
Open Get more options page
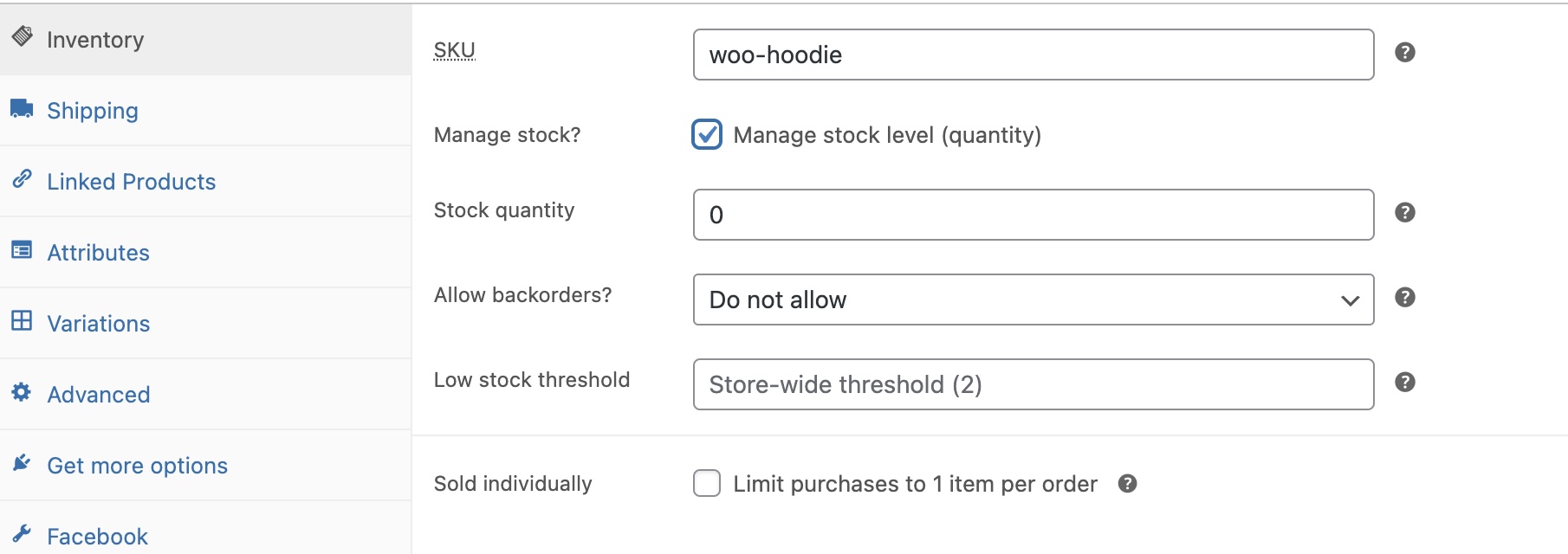tap(137, 465)
